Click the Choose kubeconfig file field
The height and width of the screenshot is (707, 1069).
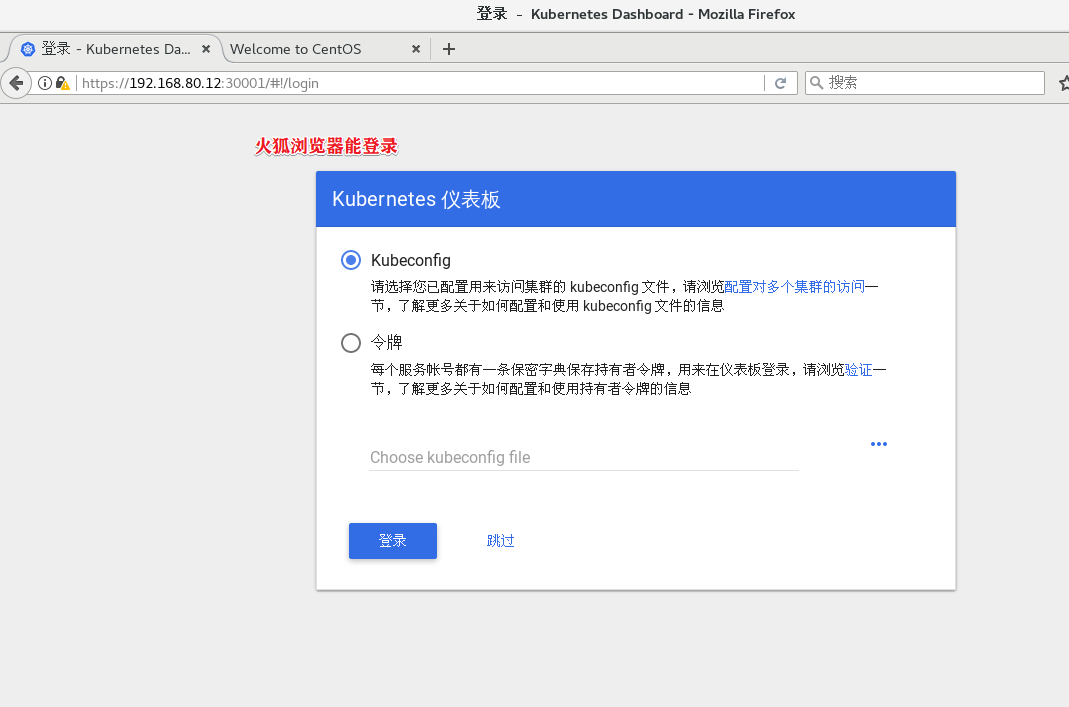click(584, 457)
